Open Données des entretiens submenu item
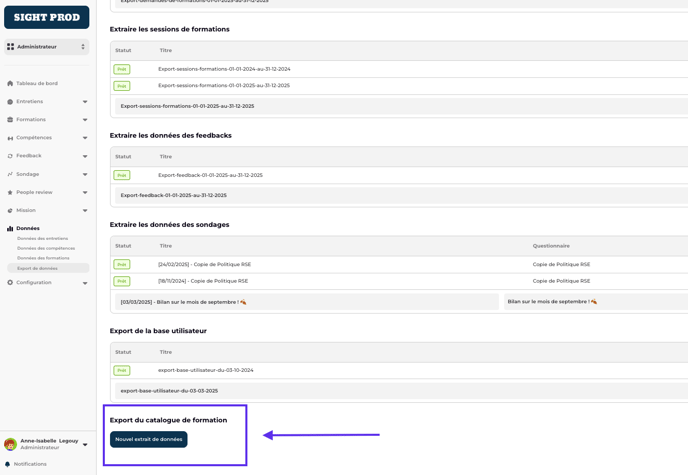Image resolution: width=688 pixels, height=475 pixels. (43, 239)
